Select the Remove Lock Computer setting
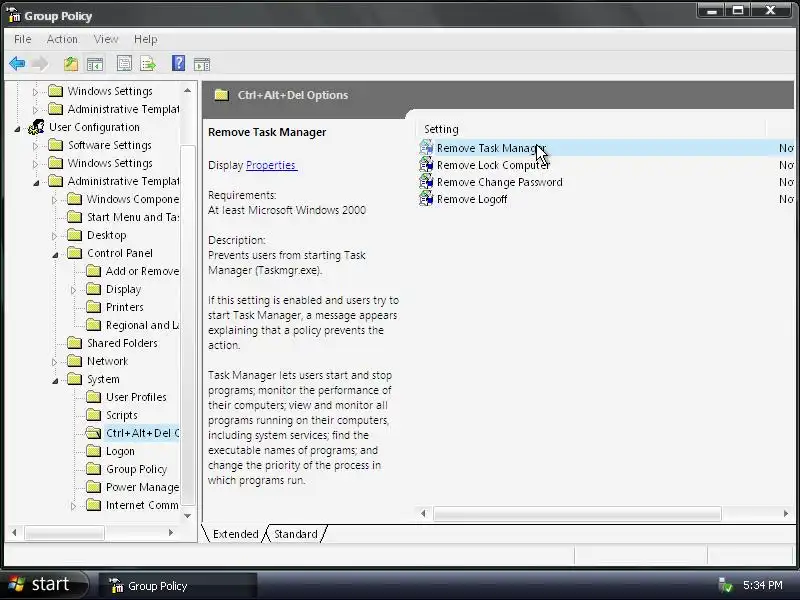This screenshot has width=800, height=600. tap(493, 165)
